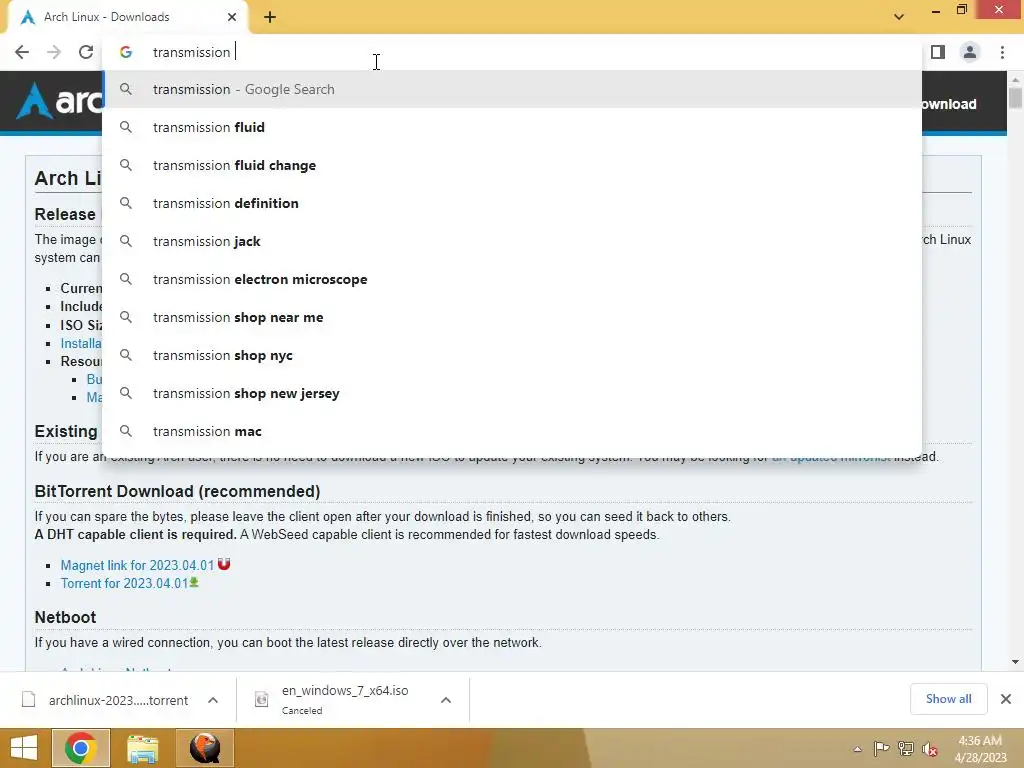This screenshot has height=768, width=1024.
Task: Open 'Magnet link for 2023.04.01'
Action: pyautogui.click(x=137, y=566)
